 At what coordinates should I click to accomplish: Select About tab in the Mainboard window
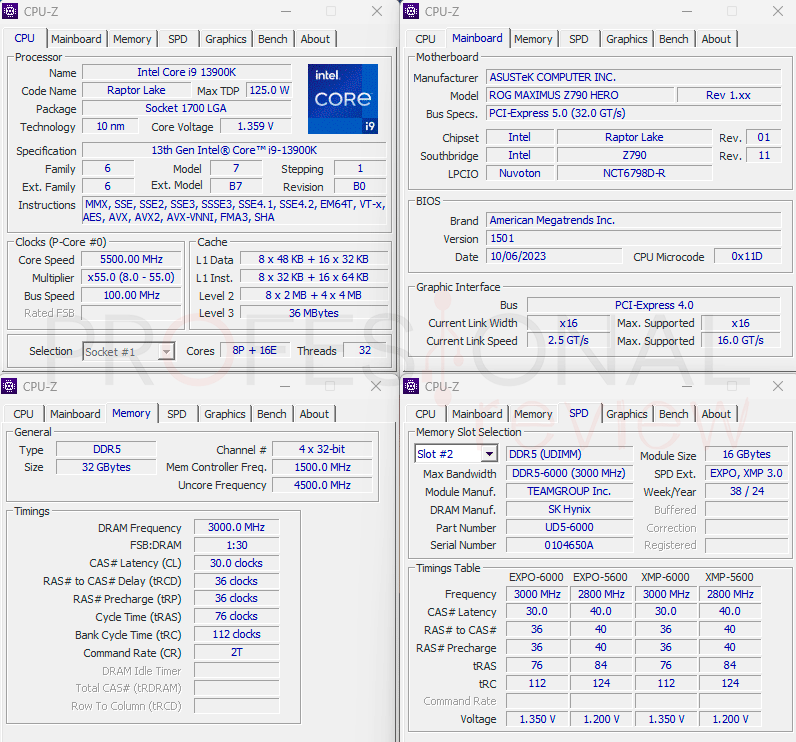tap(716, 39)
